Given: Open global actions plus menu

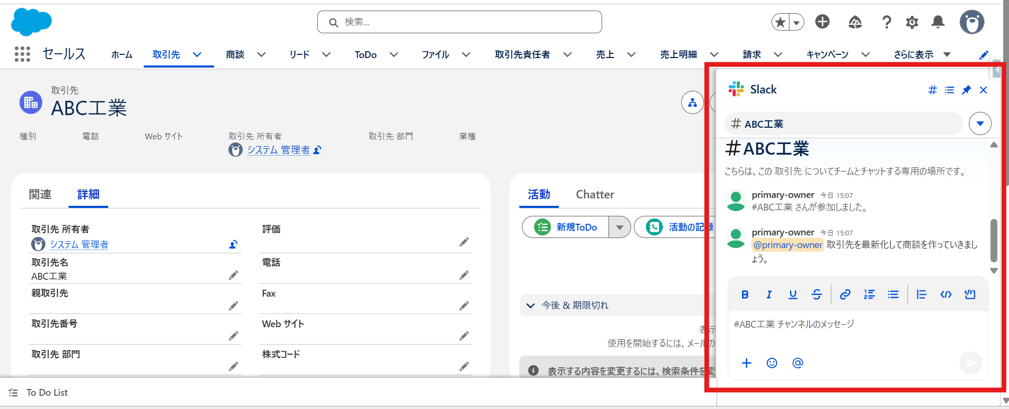Looking at the screenshot, I should (x=822, y=22).
